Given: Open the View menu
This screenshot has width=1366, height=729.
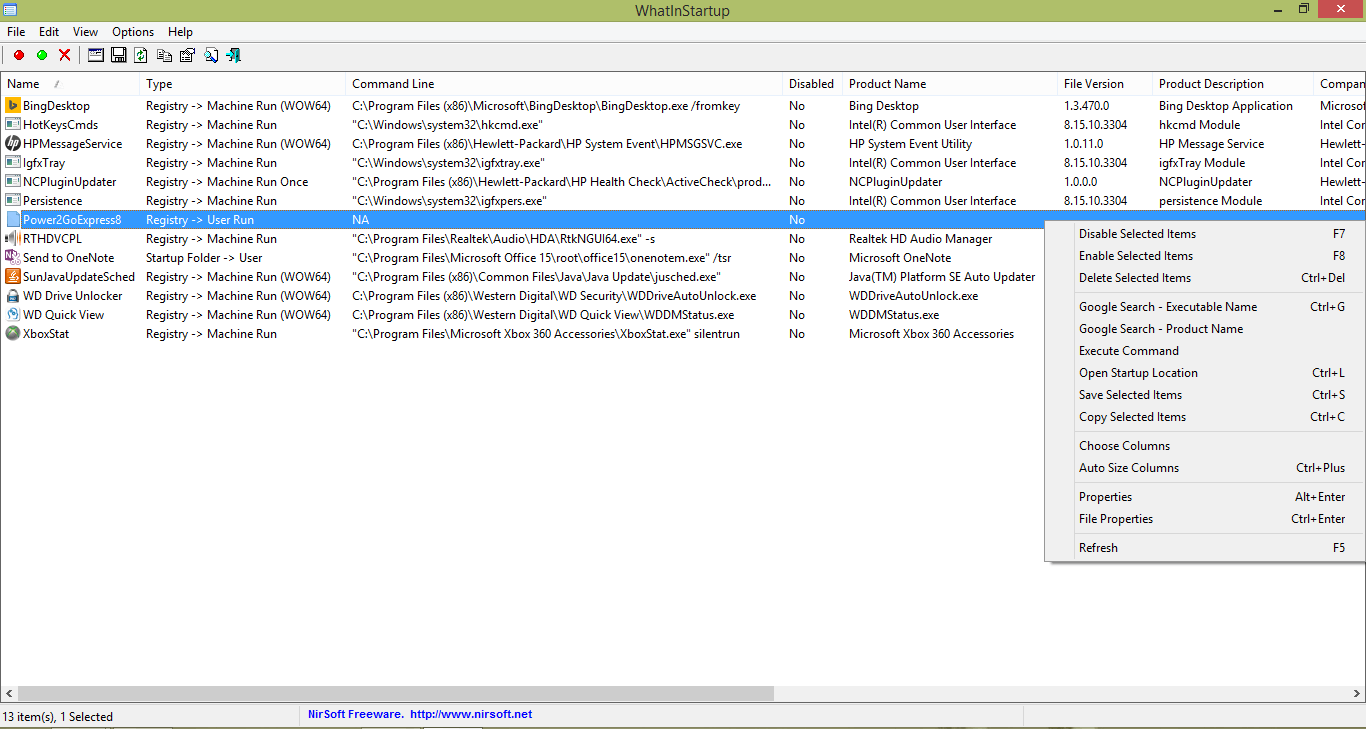Looking at the screenshot, I should (85, 32).
